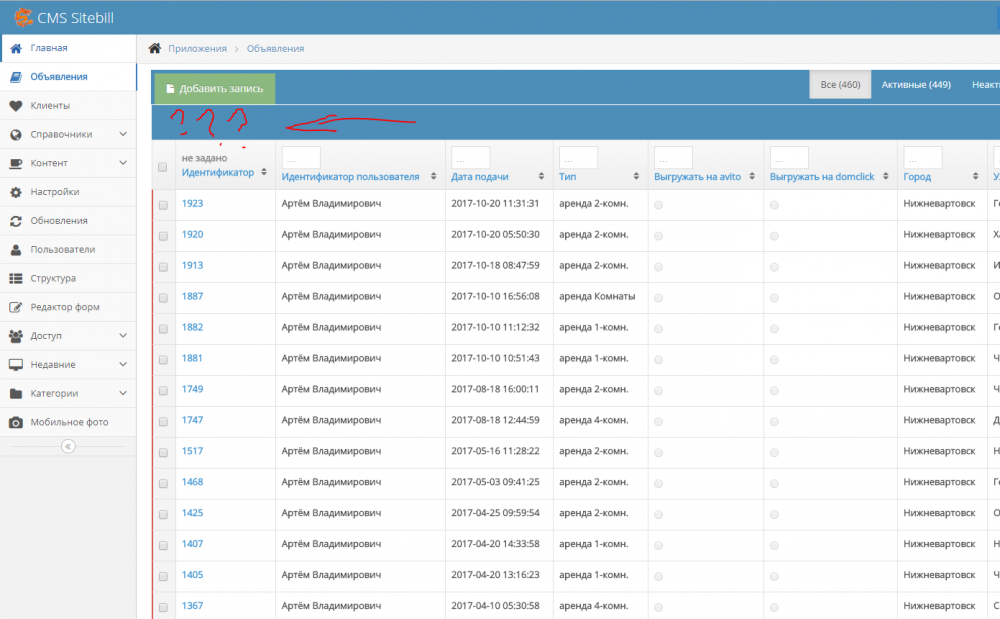Click the Клиенты heart icon in sidebar
This screenshot has width=1000, height=619.
(x=16, y=106)
